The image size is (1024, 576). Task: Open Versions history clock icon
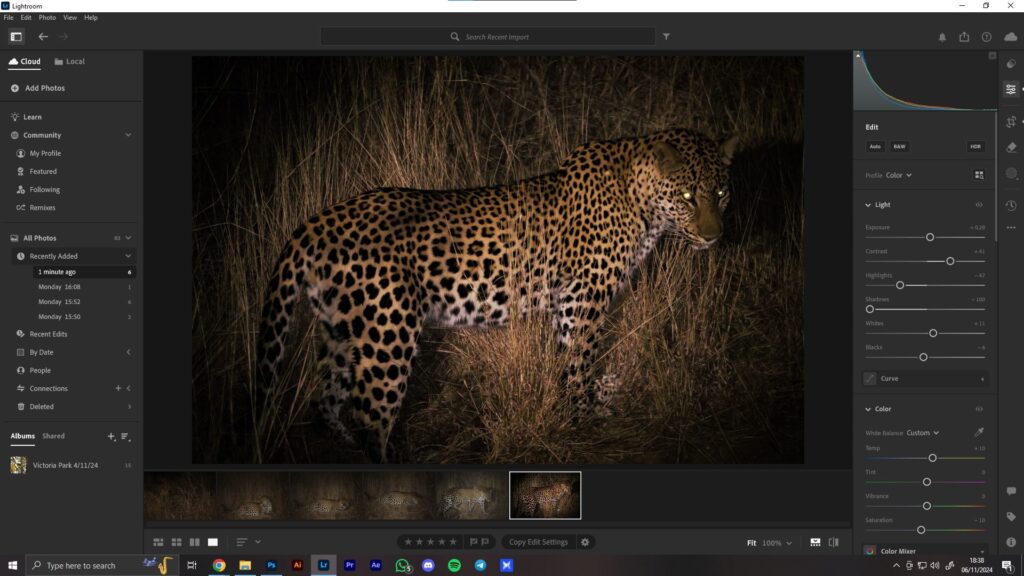[x=1011, y=205]
